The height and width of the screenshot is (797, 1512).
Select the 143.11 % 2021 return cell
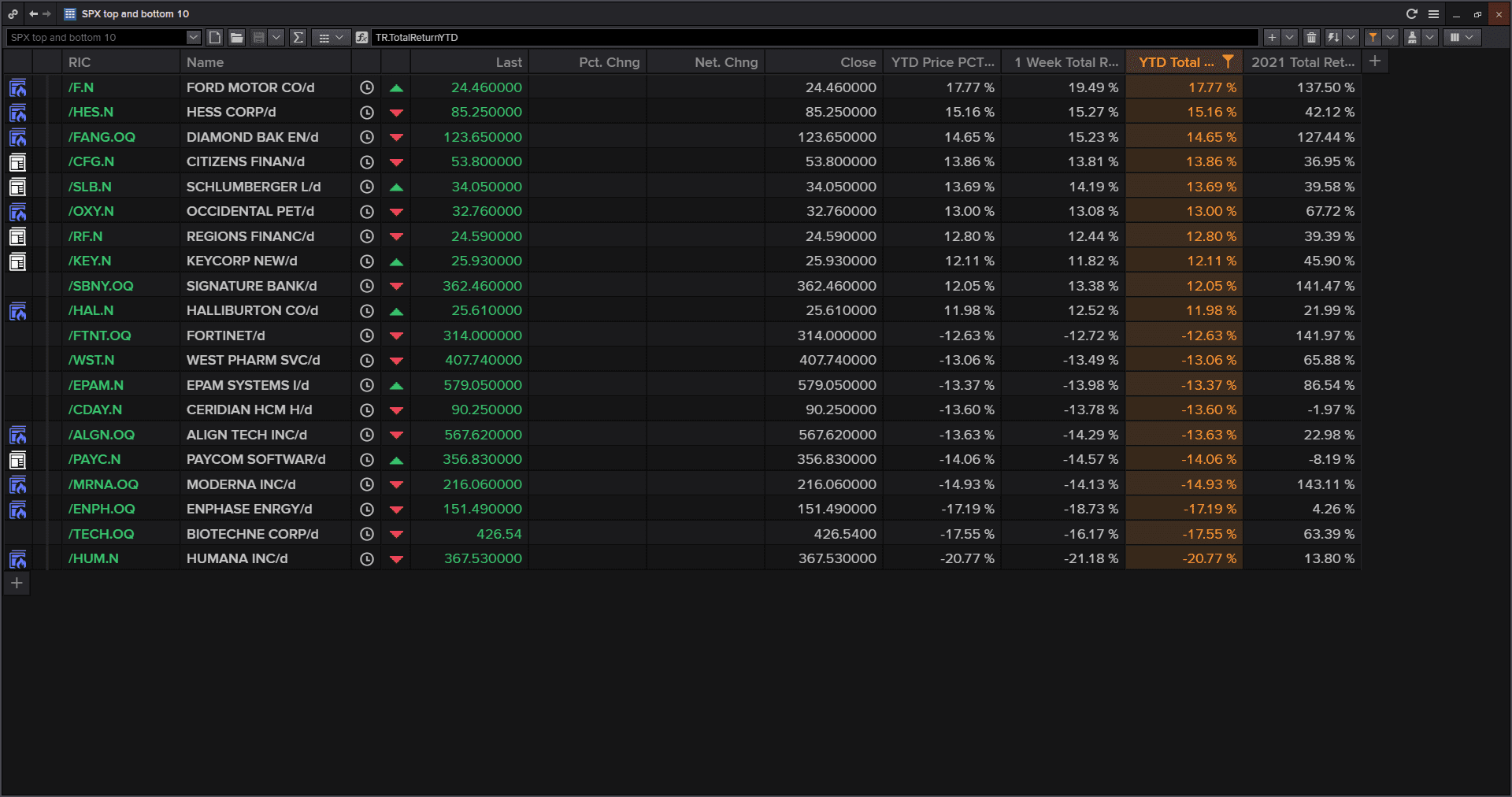[x=1303, y=484]
